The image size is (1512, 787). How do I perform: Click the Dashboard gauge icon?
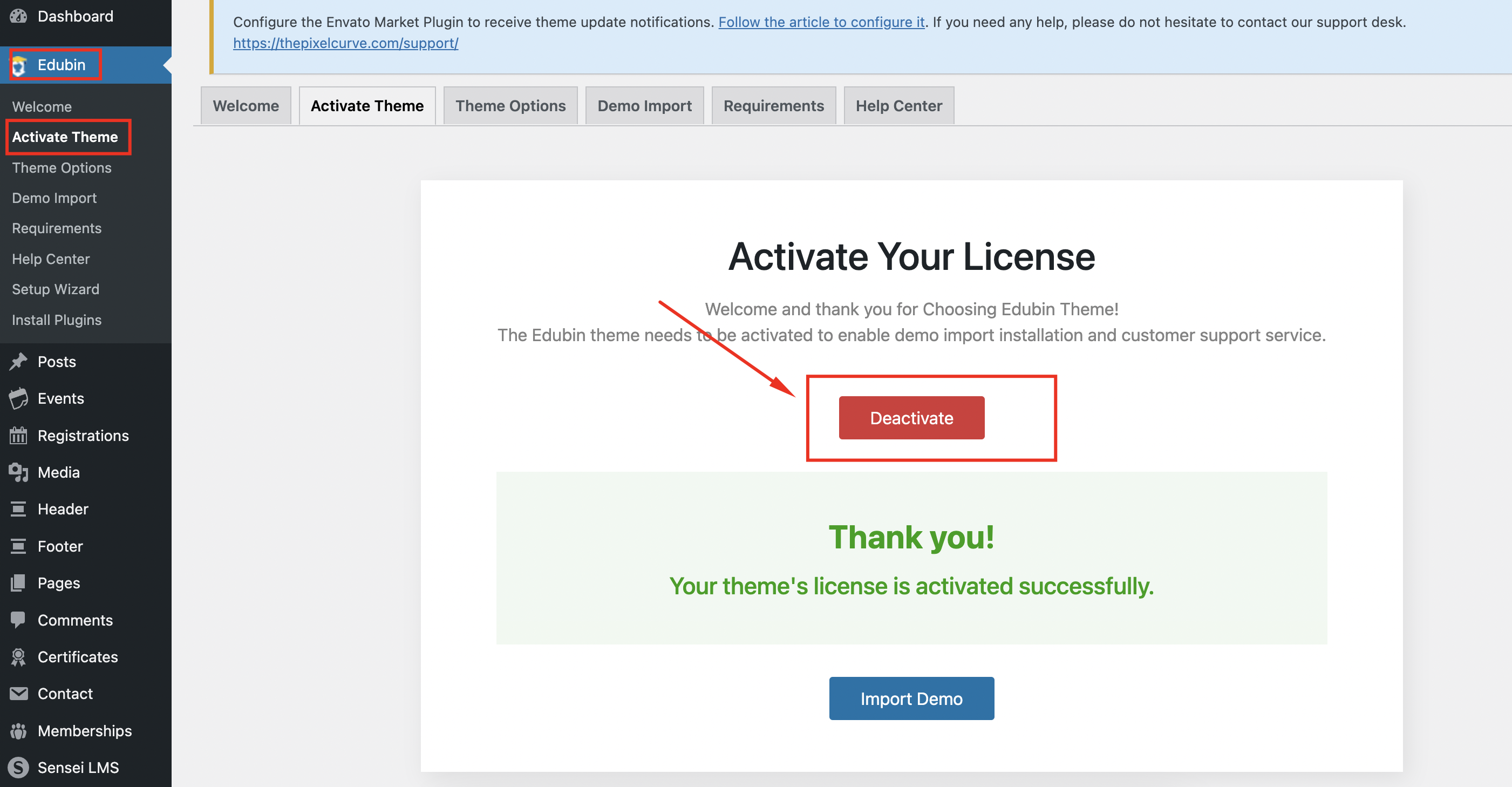click(x=18, y=16)
